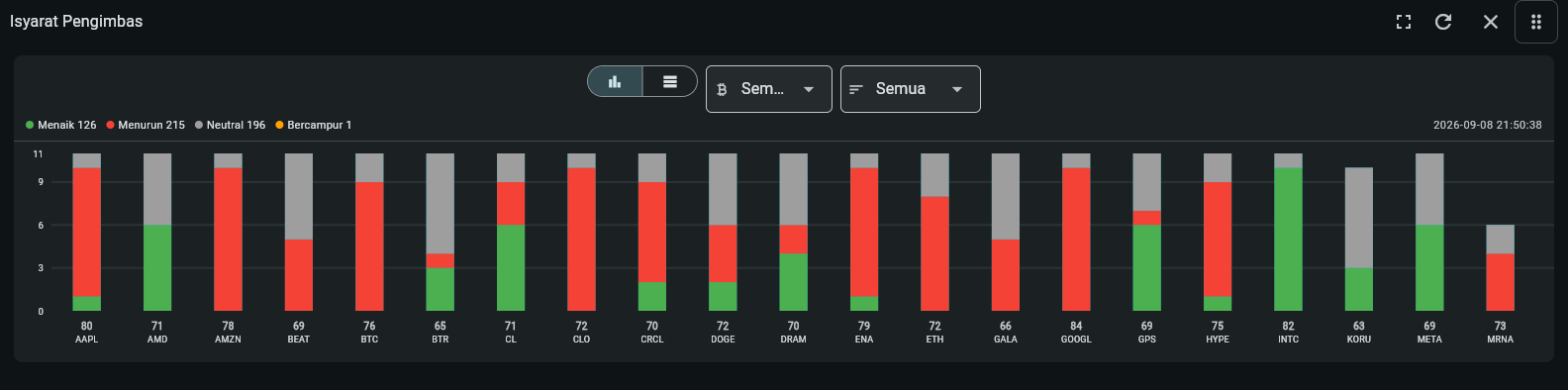Select the AMD bar
The width and height of the screenshot is (1568, 390).
(x=157, y=232)
